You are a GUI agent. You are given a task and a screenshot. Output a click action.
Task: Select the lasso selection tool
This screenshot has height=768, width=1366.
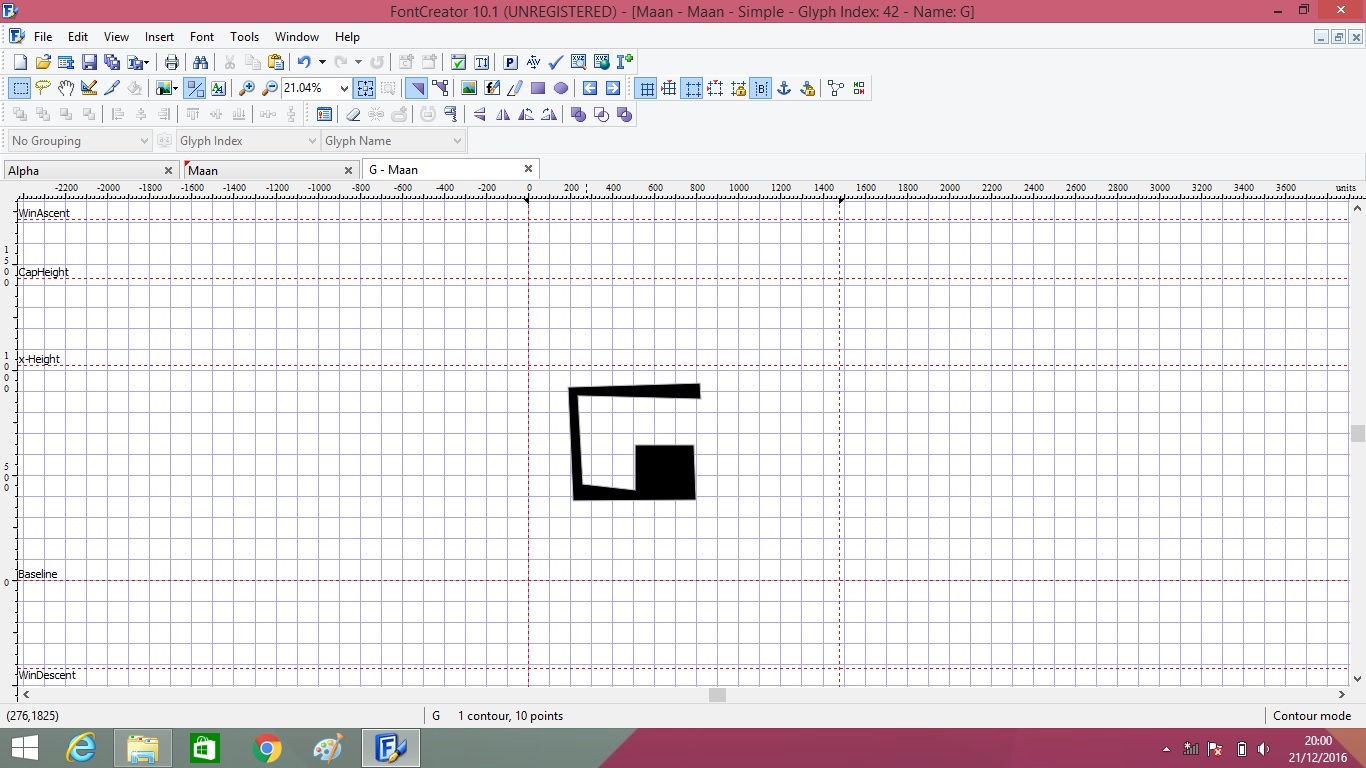[42, 88]
